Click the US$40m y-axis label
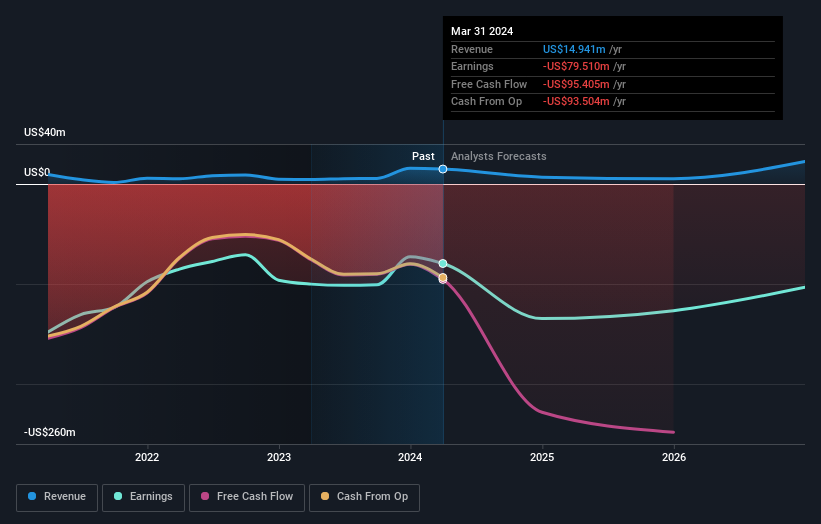The image size is (821, 524). tap(45, 132)
